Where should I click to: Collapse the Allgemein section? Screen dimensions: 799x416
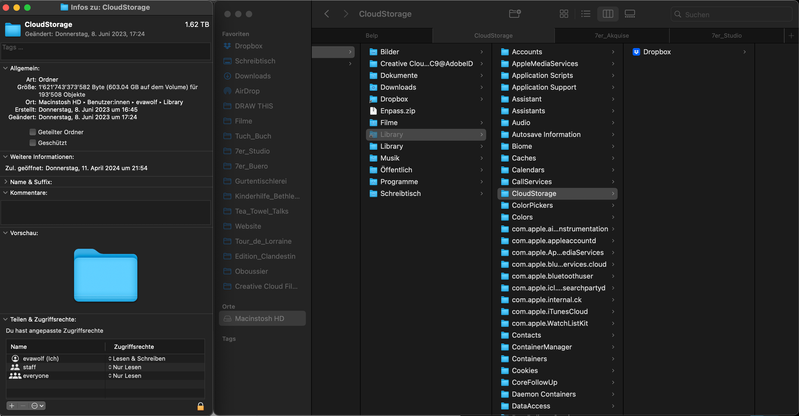(4, 69)
